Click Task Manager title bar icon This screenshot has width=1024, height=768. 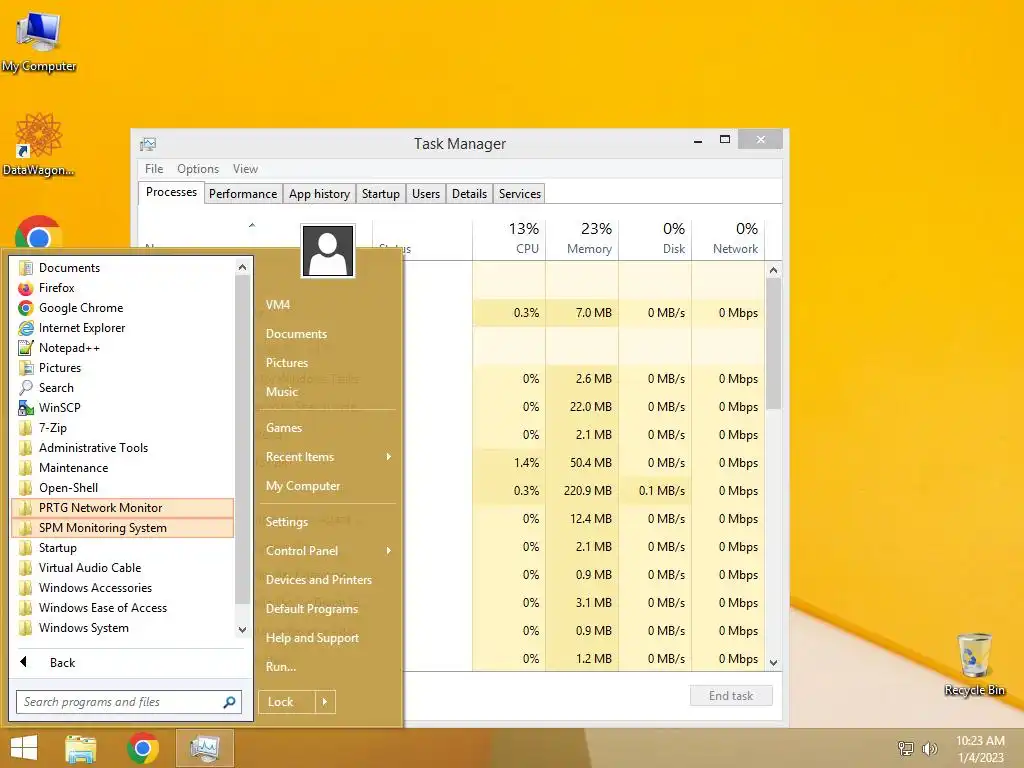(x=148, y=144)
